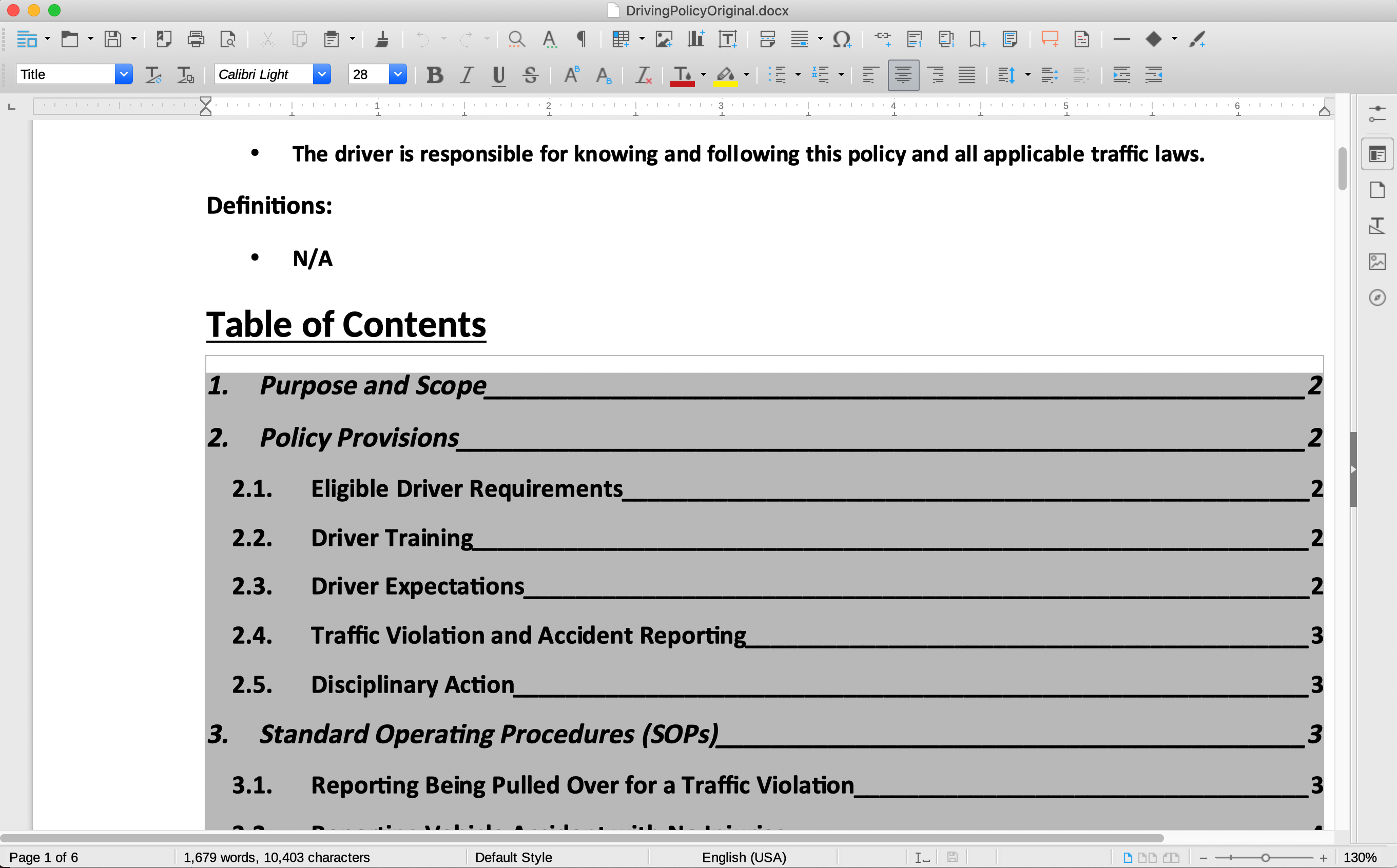Insert a special character
This screenshot has height=868, width=1397.
click(x=842, y=39)
